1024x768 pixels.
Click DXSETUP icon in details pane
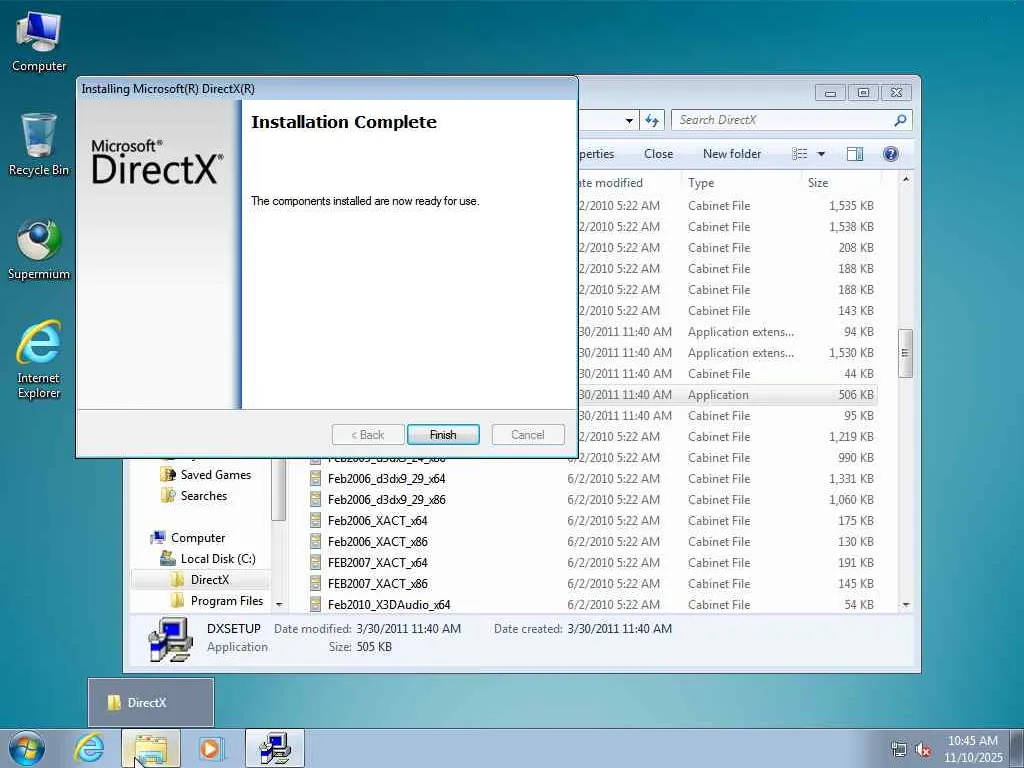170,639
